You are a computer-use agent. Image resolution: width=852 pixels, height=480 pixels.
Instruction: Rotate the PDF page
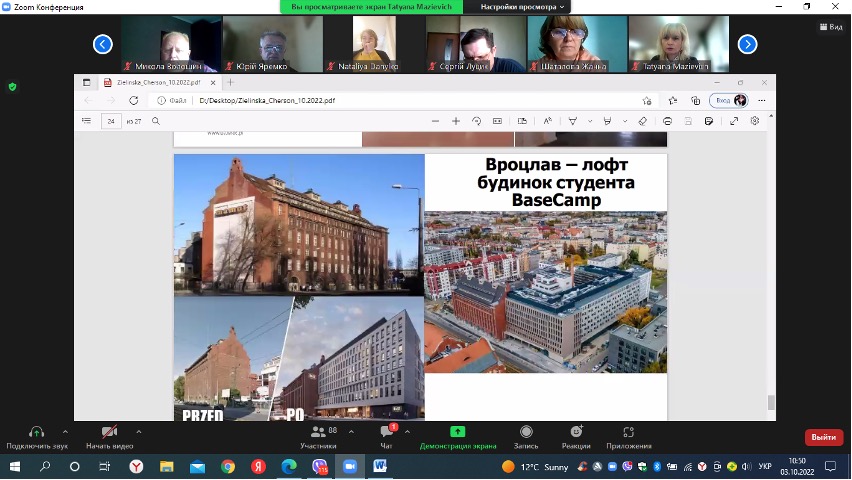point(477,121)
